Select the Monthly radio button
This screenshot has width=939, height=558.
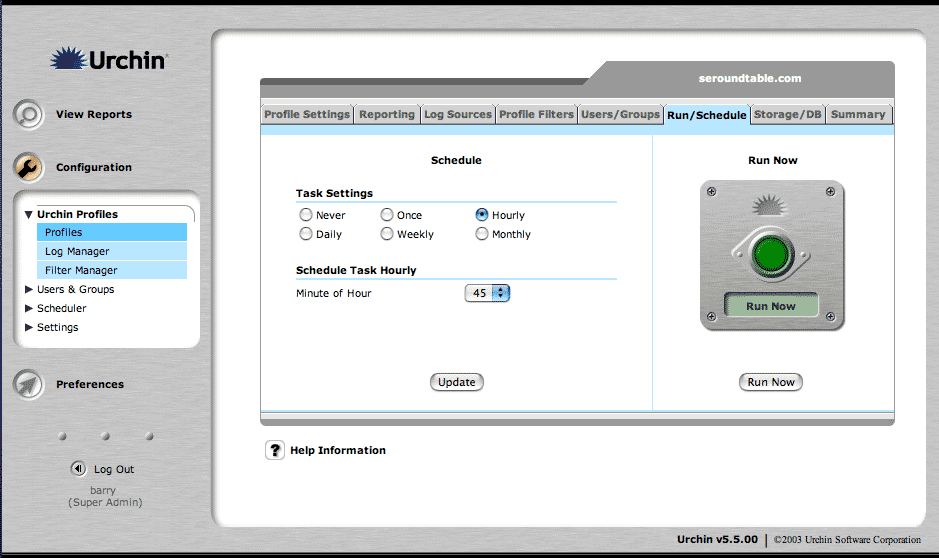(482, 233)
